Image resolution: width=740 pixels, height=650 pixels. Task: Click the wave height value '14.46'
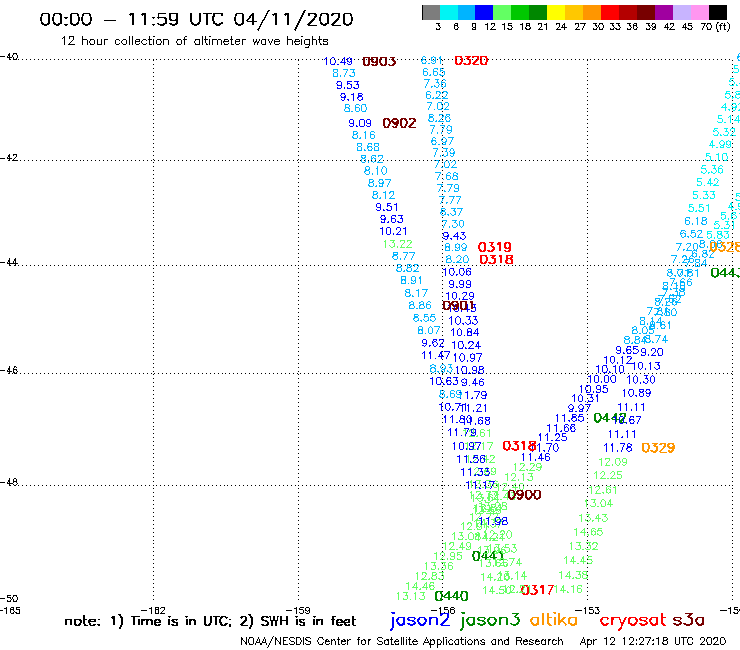click(x=420, y=586)
